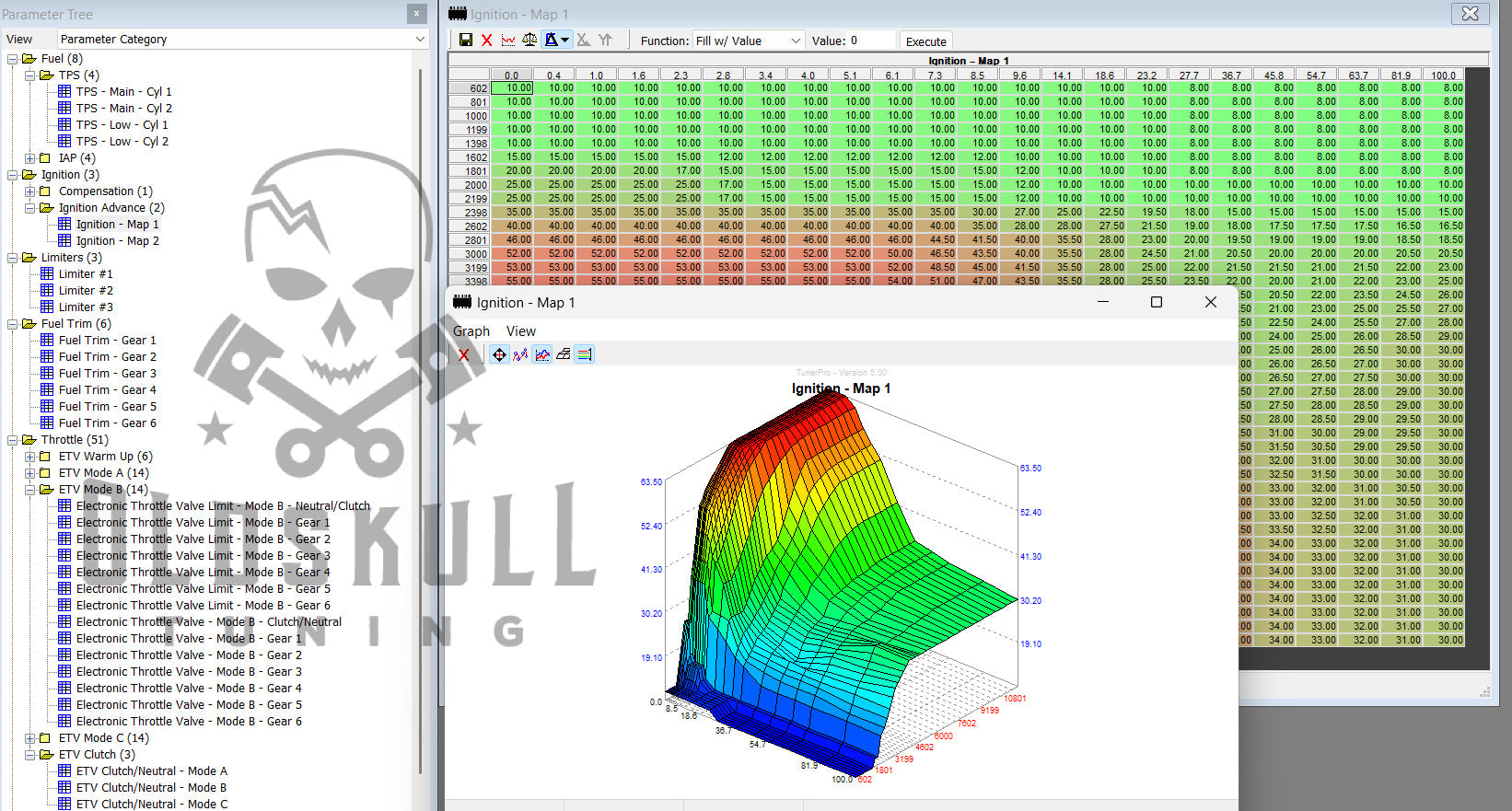Close the Parameter Tree panel
The width and height of the screenshot is (1512, 811).
point(416,14)
